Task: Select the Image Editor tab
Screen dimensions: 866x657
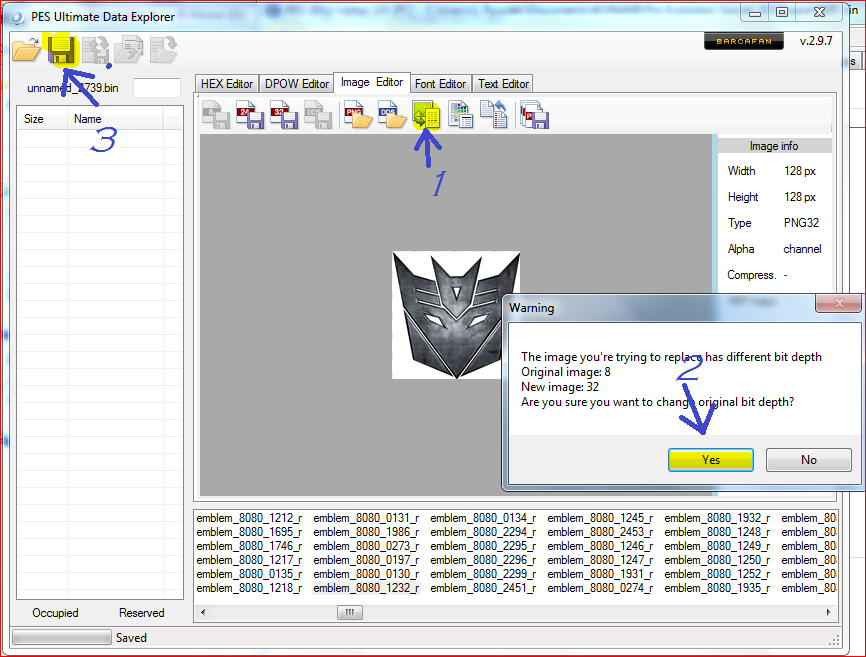Action: [372, 82]
